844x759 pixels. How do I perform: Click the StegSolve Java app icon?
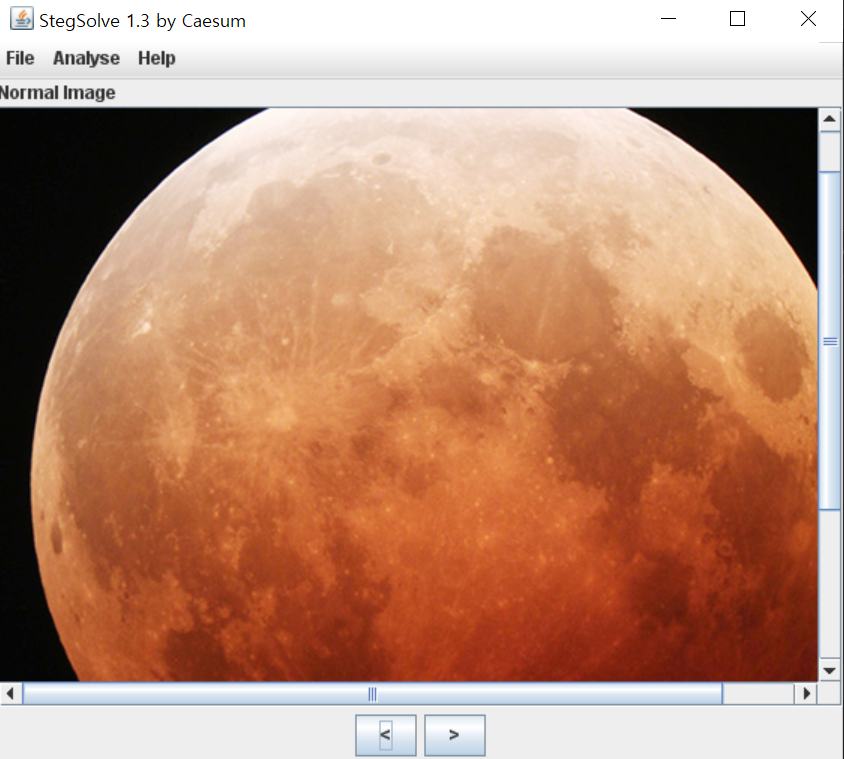click(x=22, y=19)
